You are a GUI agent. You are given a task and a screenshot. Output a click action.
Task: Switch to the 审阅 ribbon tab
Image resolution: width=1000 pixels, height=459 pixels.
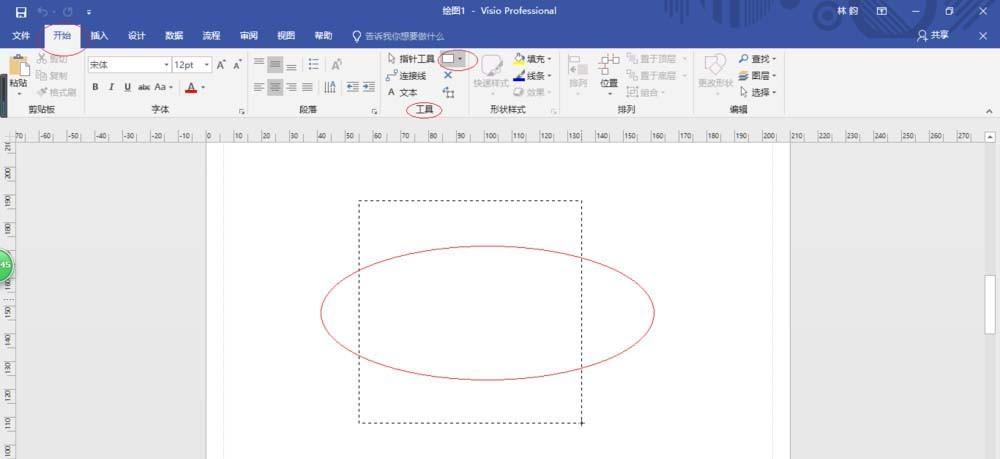pyautogui.click(x=249, y=36)
